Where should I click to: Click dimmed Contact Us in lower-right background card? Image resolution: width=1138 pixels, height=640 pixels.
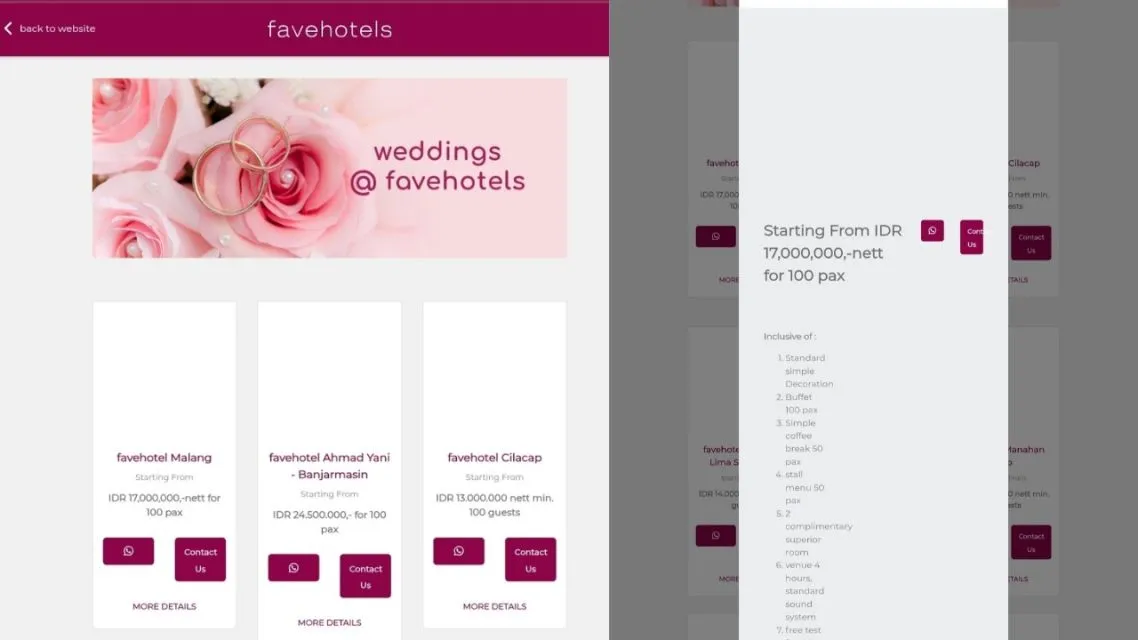[1031, 542]
